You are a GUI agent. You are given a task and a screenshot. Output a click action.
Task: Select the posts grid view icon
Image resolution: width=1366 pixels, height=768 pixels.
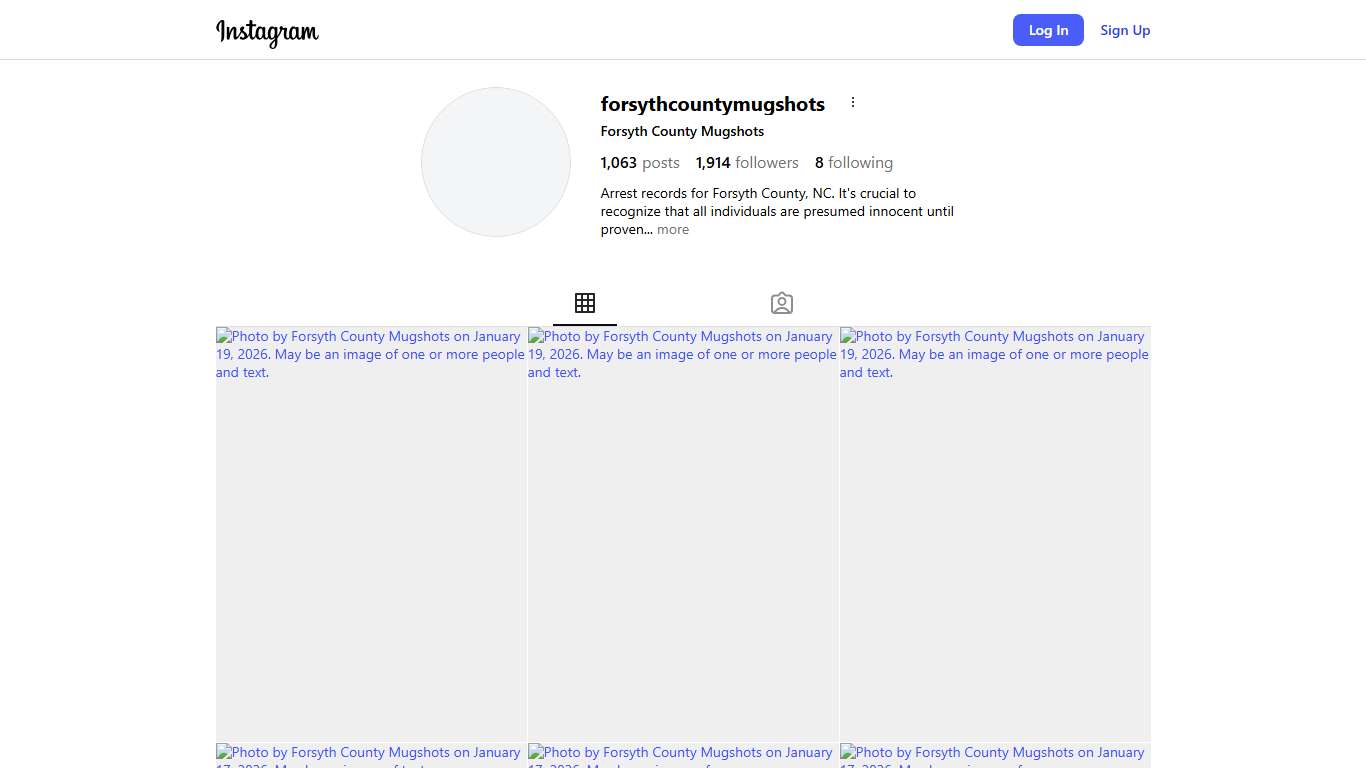[x=585, y=303]
